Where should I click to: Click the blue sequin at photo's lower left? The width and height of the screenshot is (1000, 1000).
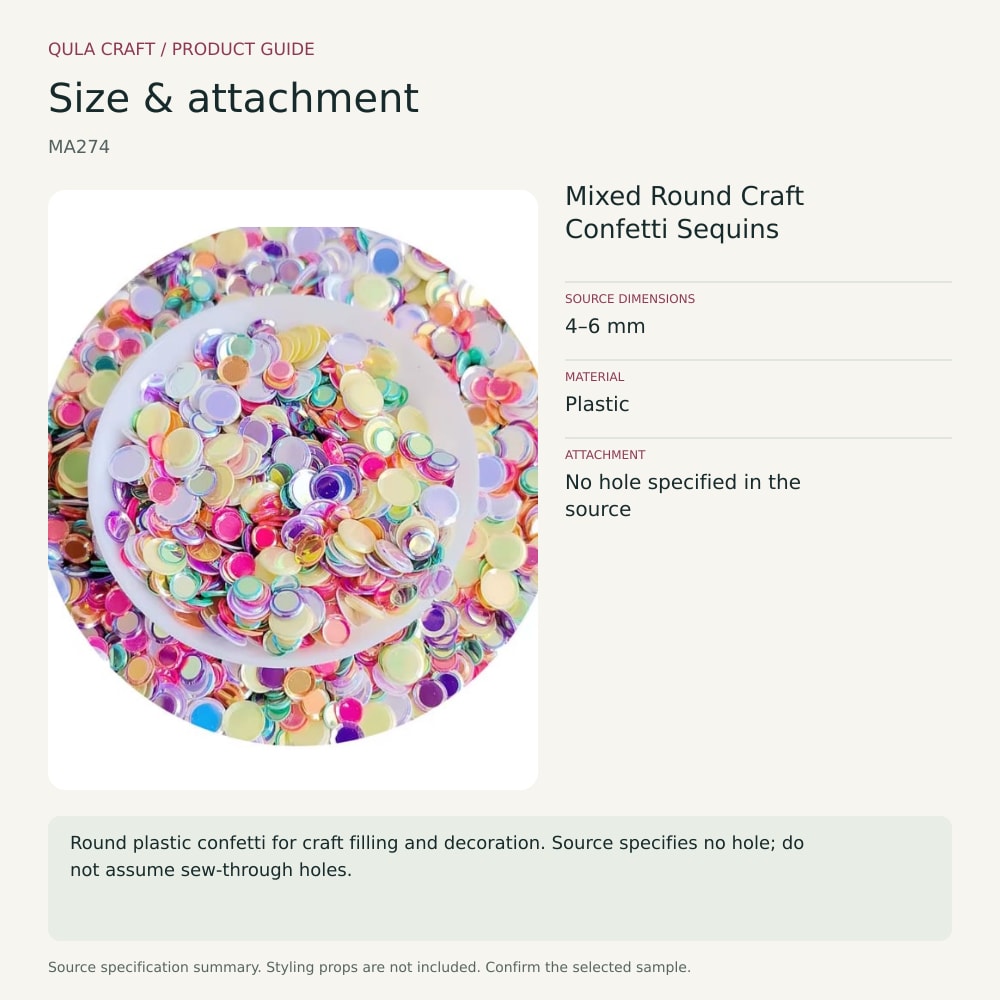(207, 716)
